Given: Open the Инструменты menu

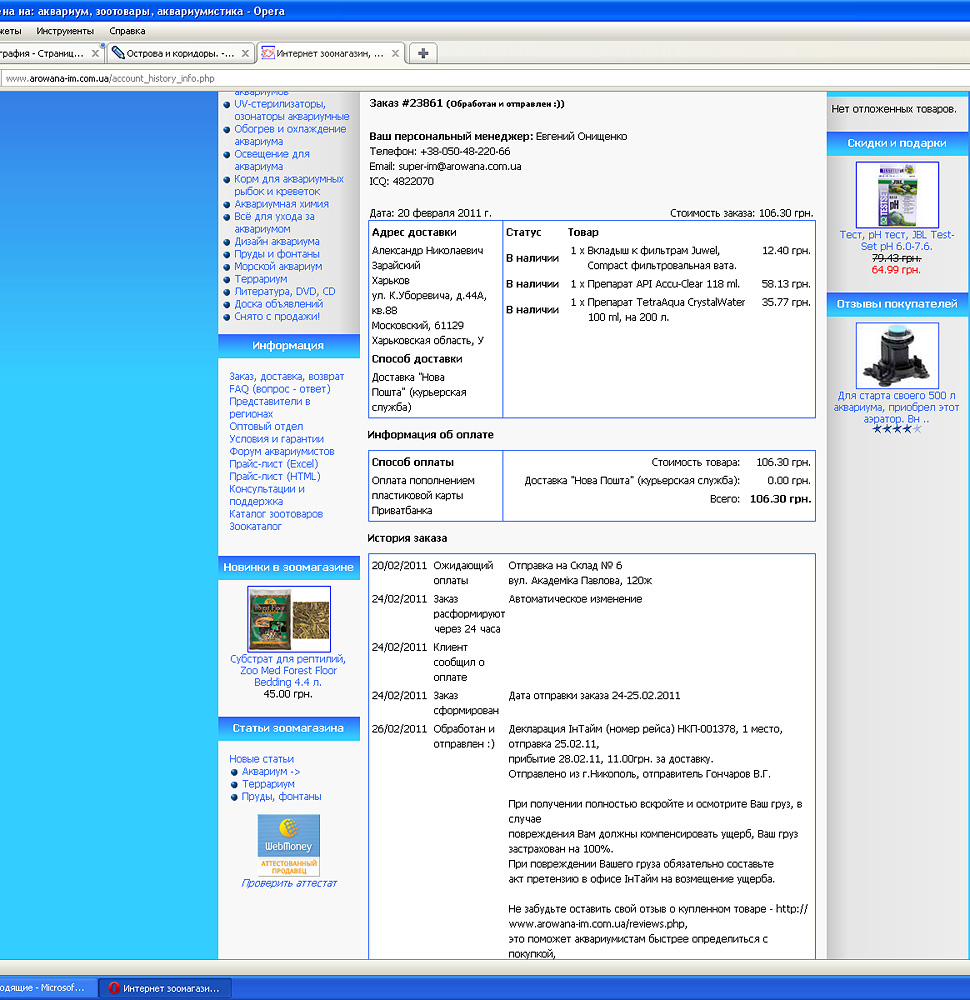Looking at the screenshot, I should [65, 31].
